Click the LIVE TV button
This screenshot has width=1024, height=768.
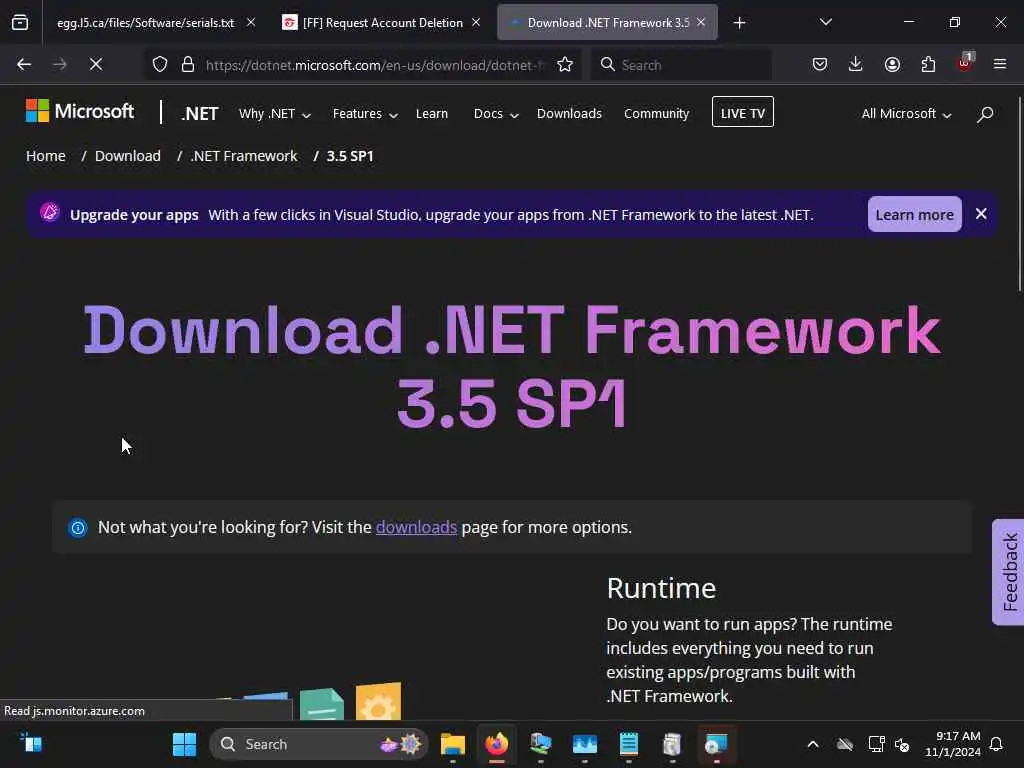(743, 112)
